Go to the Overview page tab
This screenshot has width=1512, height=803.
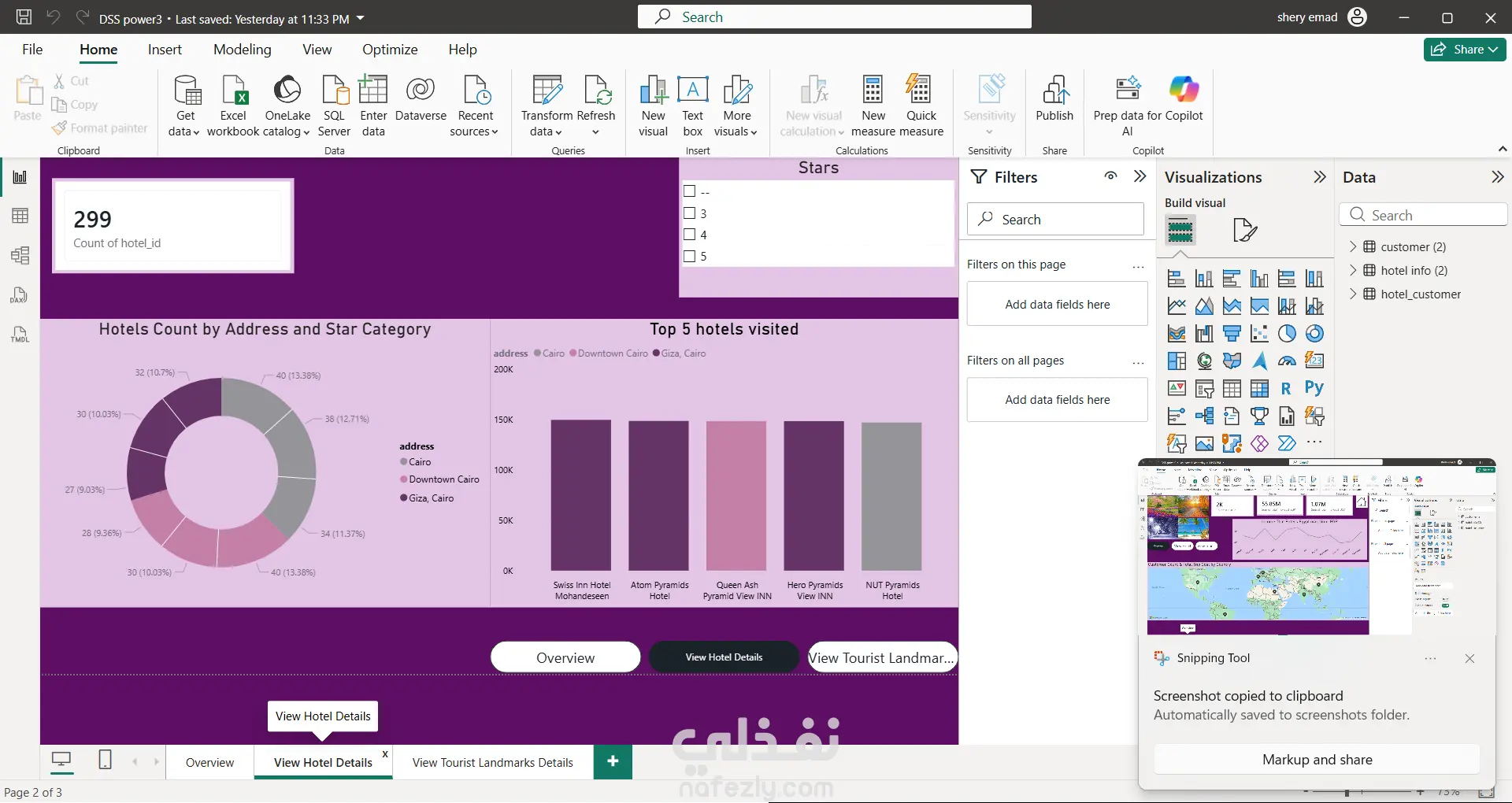209,762
